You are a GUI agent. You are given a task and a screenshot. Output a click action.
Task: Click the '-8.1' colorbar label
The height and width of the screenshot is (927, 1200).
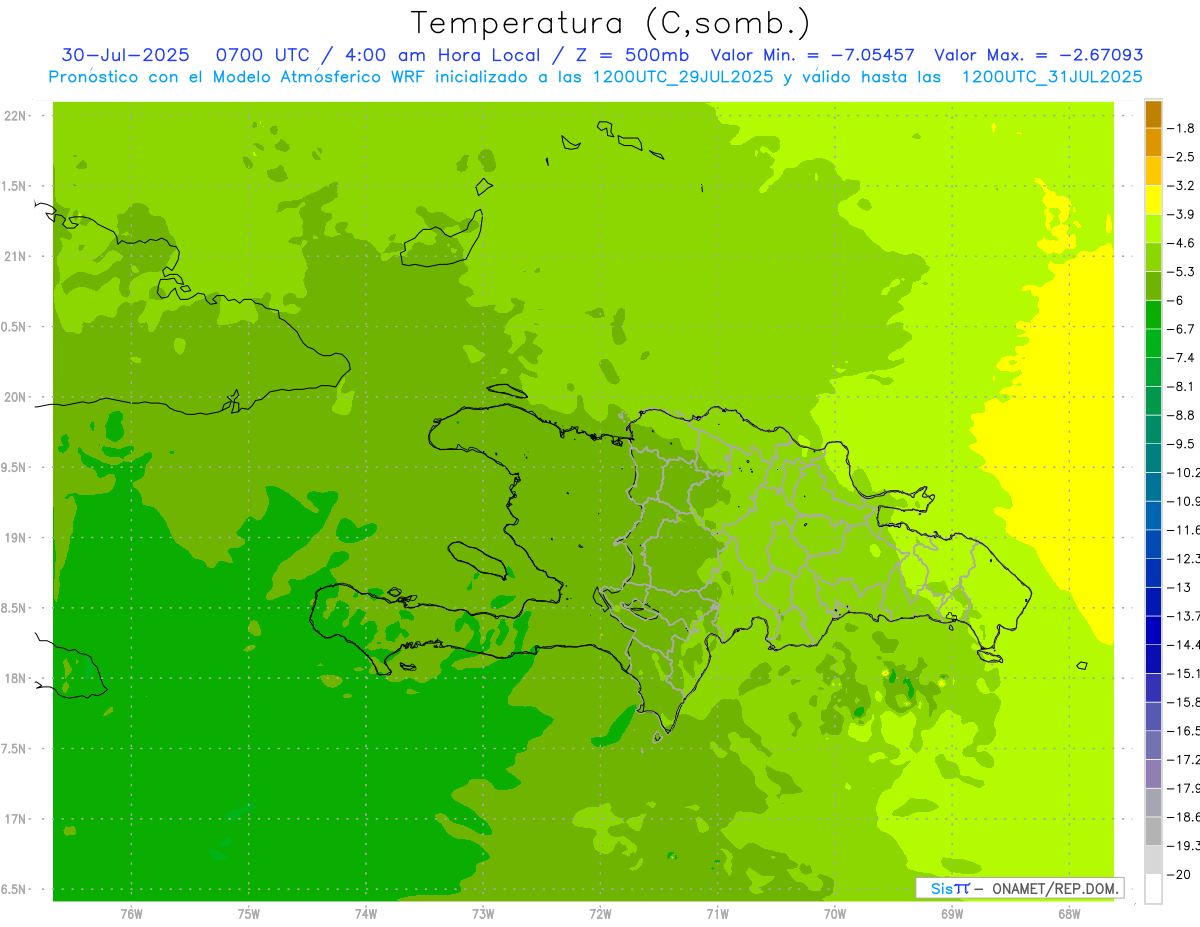pyautogui.click(x=1182, y=386)
